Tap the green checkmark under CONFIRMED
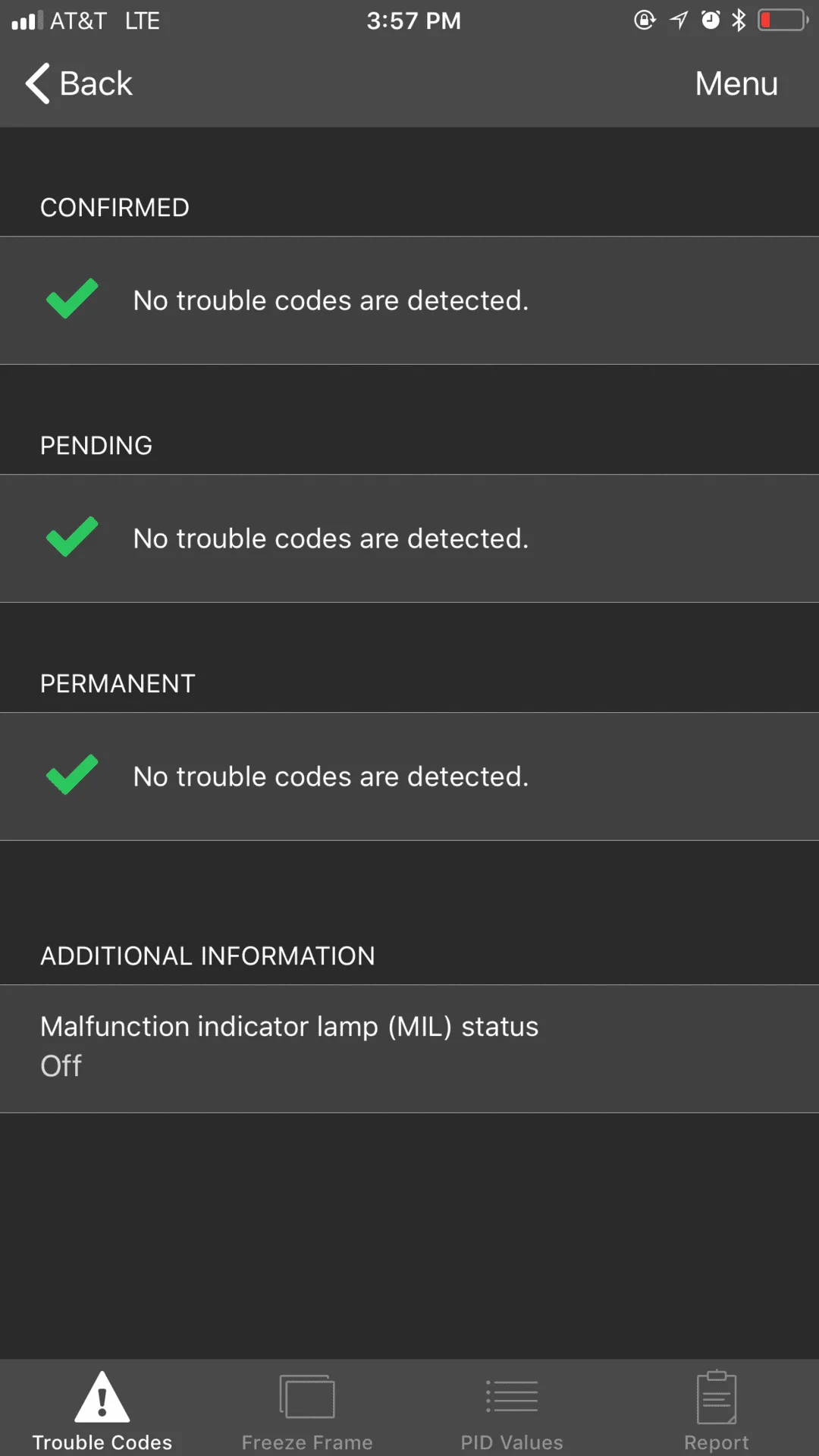Viewport: 819px width, 1456px height. coord(72,299)
